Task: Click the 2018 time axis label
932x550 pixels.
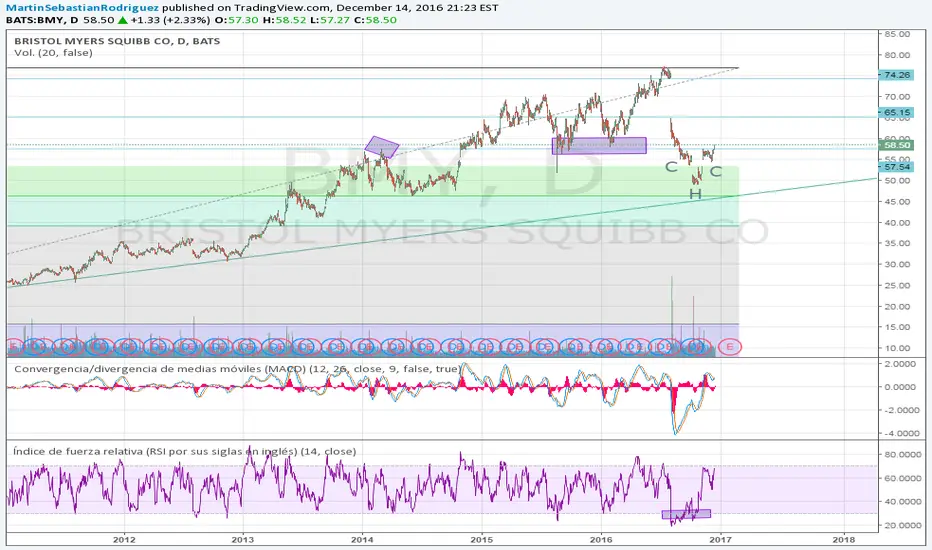Action: pyautogui.click(x=844, y=540)
